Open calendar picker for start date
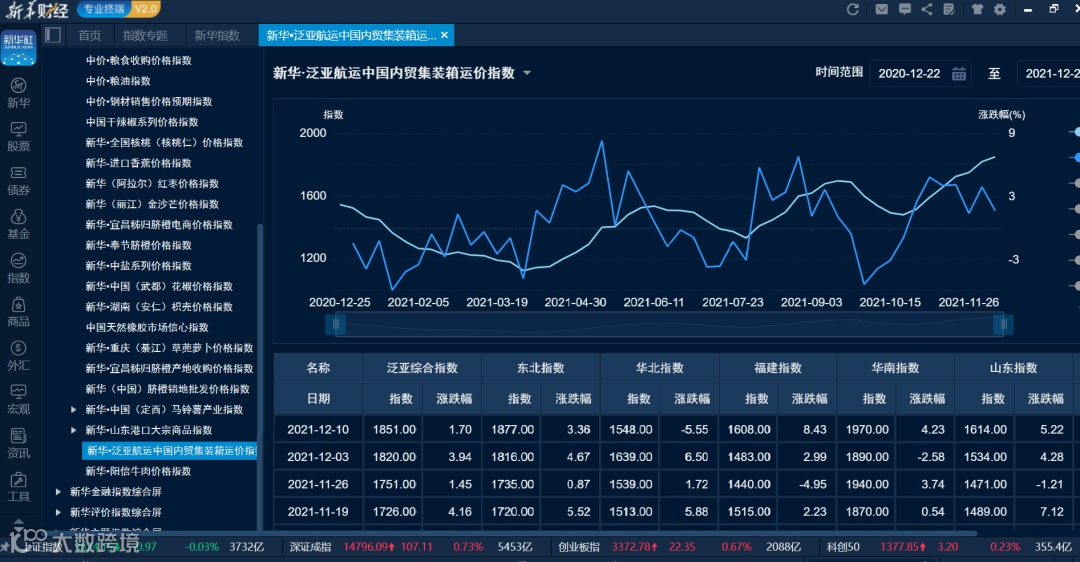 click(959, 74)
